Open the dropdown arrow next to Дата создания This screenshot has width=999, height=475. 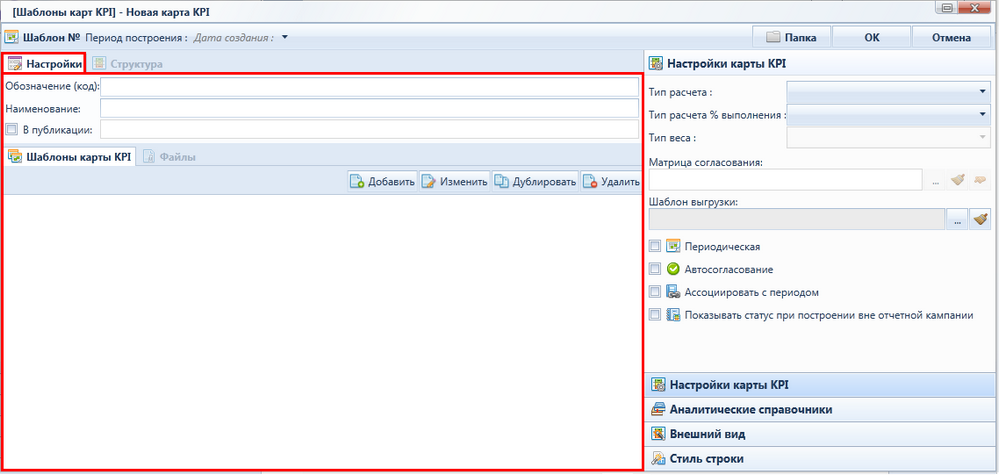coord(285,37)
